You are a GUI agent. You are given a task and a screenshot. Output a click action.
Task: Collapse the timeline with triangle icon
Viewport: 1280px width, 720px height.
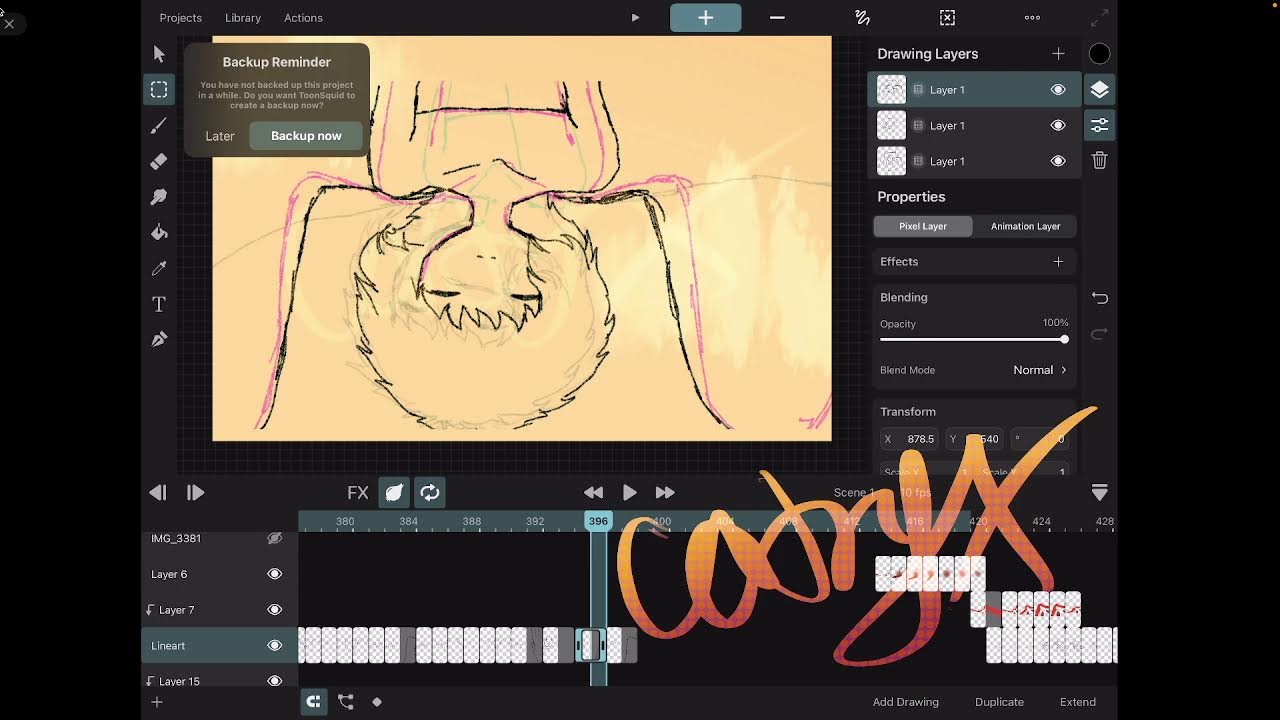(x=1099, y=492)
